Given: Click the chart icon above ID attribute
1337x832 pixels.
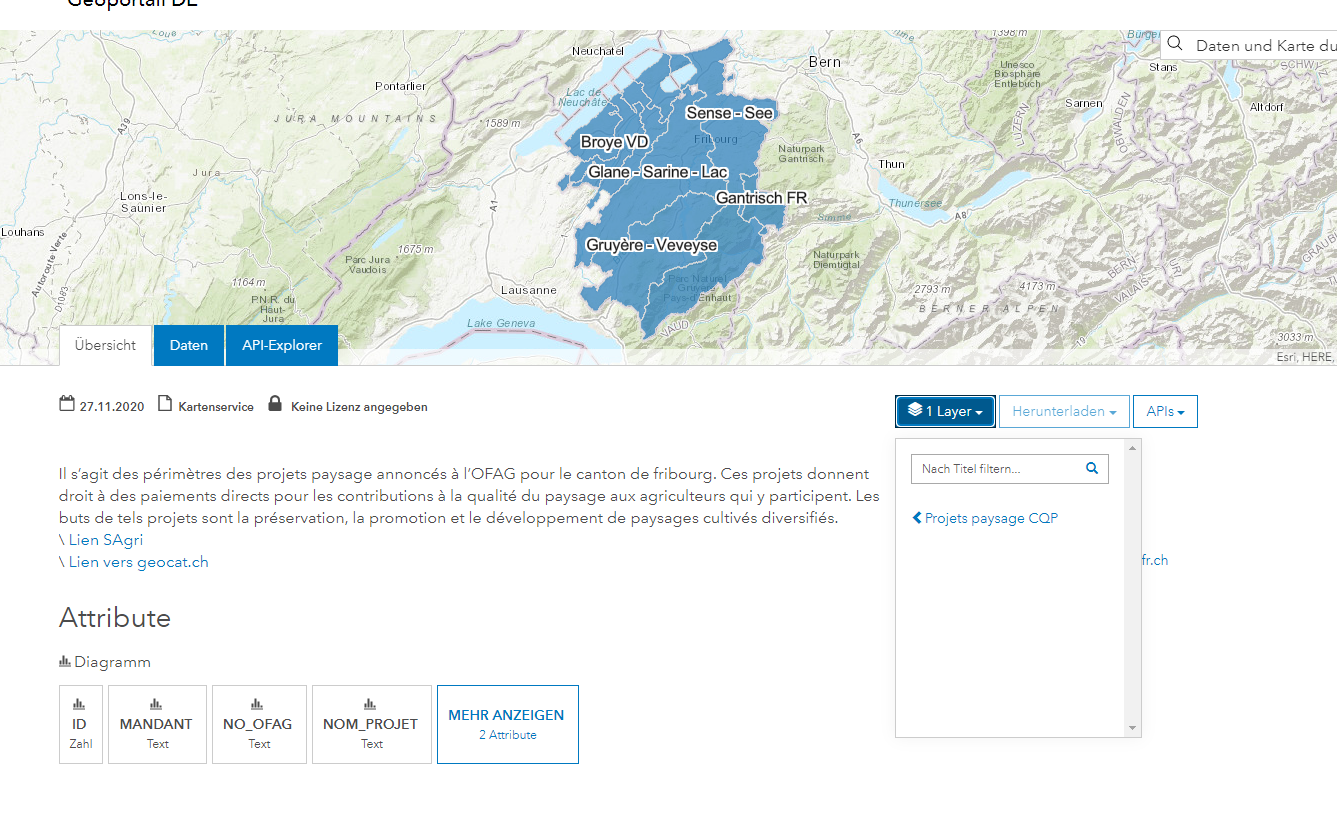Looking at the screenshot, I should pos(80,704).
